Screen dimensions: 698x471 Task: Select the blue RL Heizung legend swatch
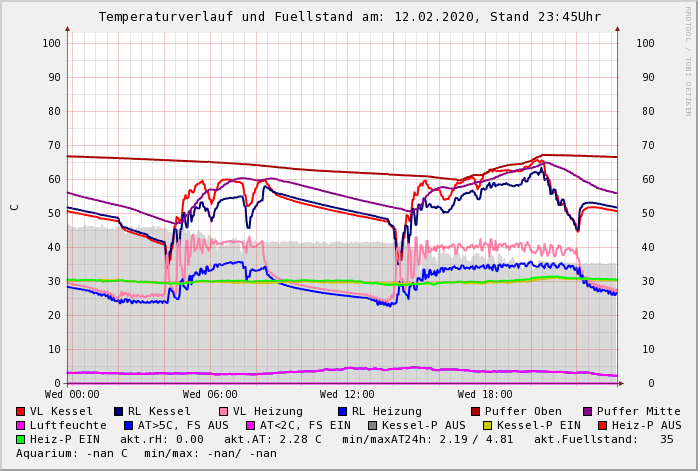pyautogui.click(x=342, y=411)
